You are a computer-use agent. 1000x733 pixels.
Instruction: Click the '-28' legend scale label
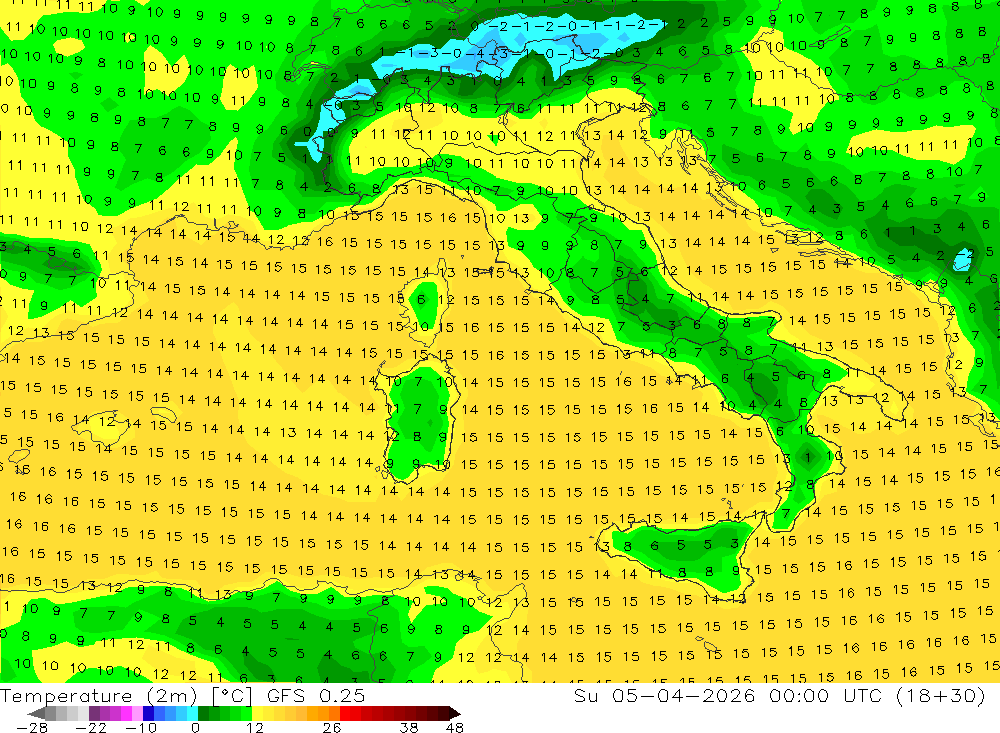tap(32, 727)
